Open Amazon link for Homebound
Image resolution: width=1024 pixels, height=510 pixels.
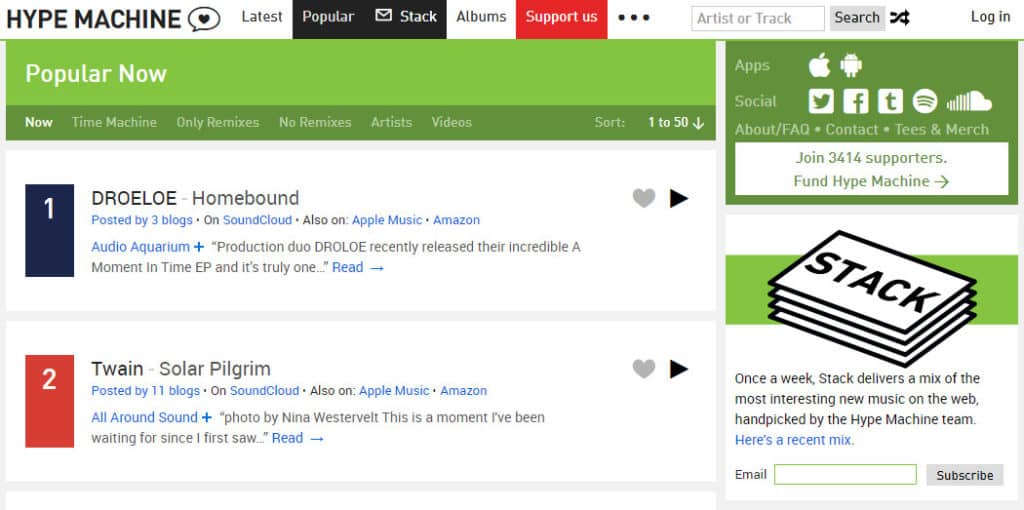456,220
